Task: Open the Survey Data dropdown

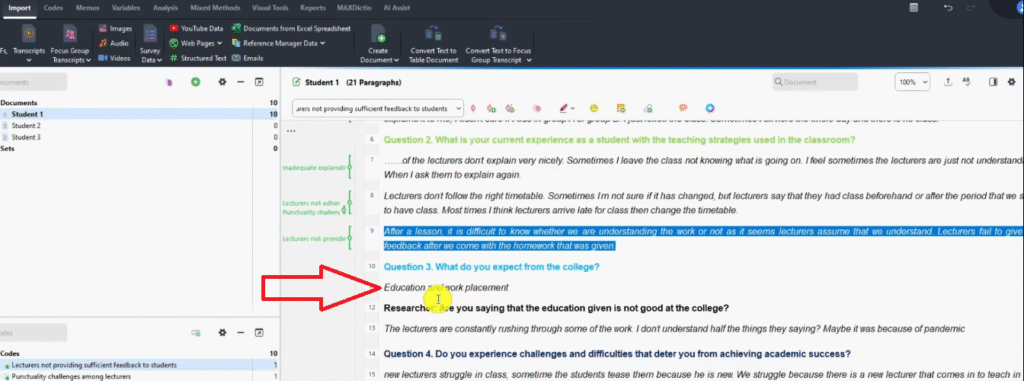Action: [151, 44]
